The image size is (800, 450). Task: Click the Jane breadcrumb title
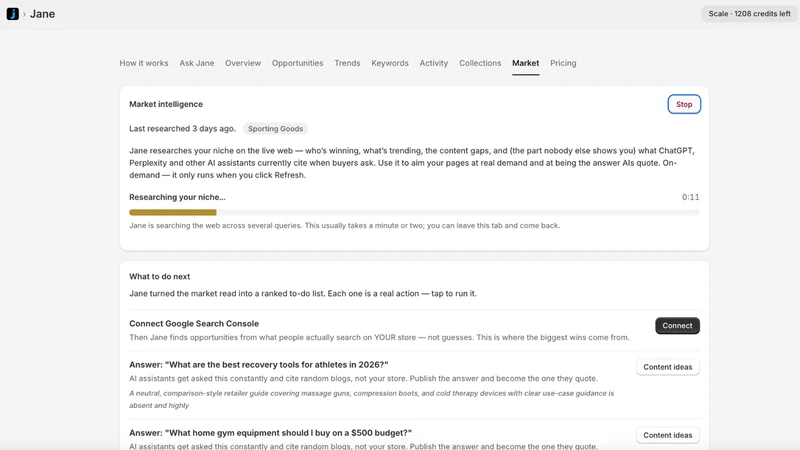pyautogui.click(x=42, y=14)
